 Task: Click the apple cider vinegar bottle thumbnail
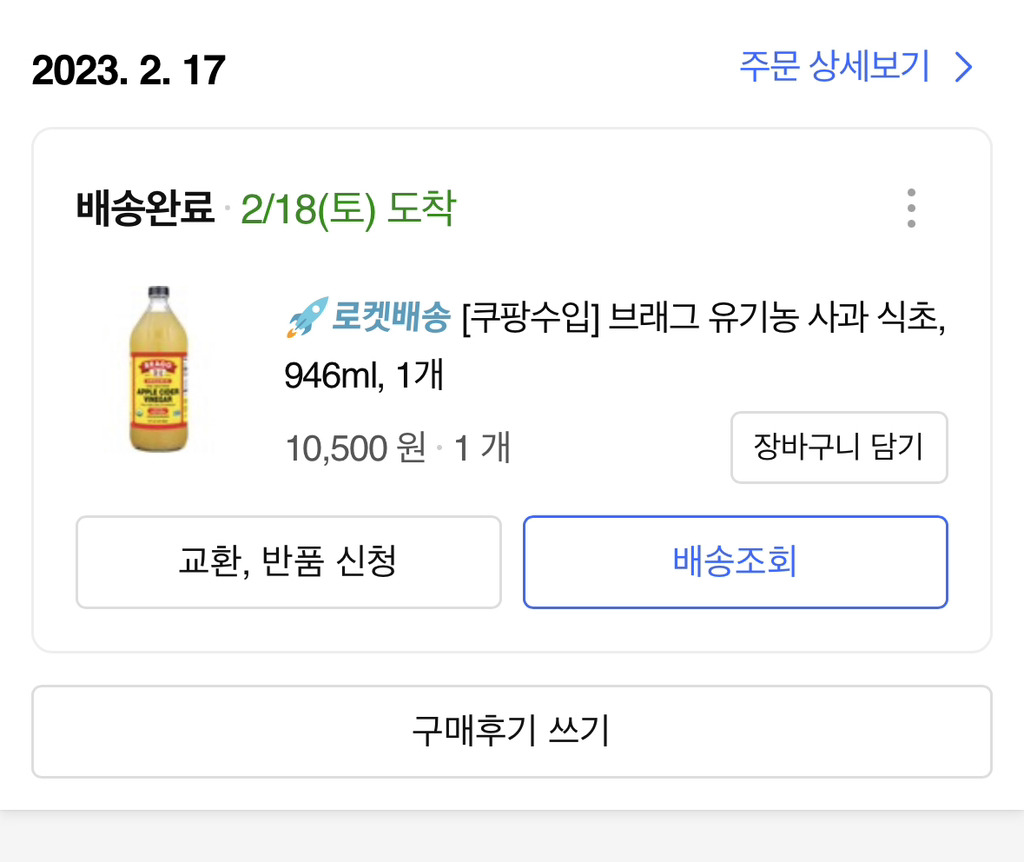[158, 369]
